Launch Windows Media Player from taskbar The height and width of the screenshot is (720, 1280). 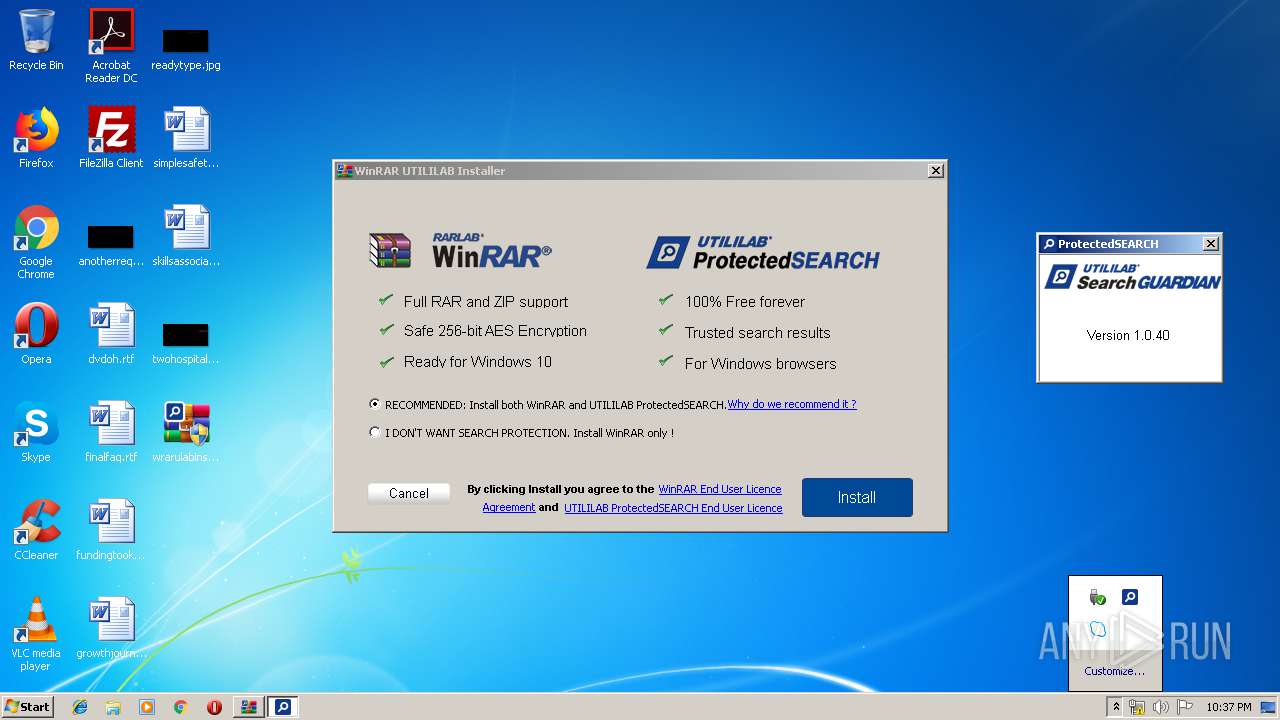coord(147,707)
